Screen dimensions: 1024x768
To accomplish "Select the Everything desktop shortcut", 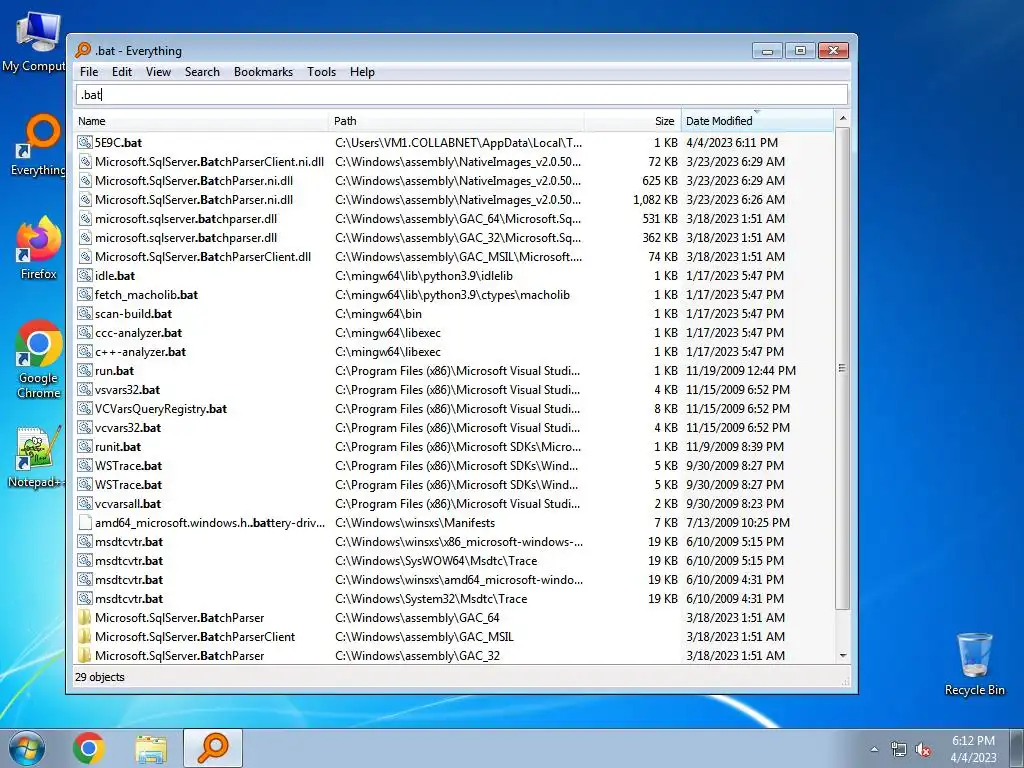I will click(x=38, y=145).
